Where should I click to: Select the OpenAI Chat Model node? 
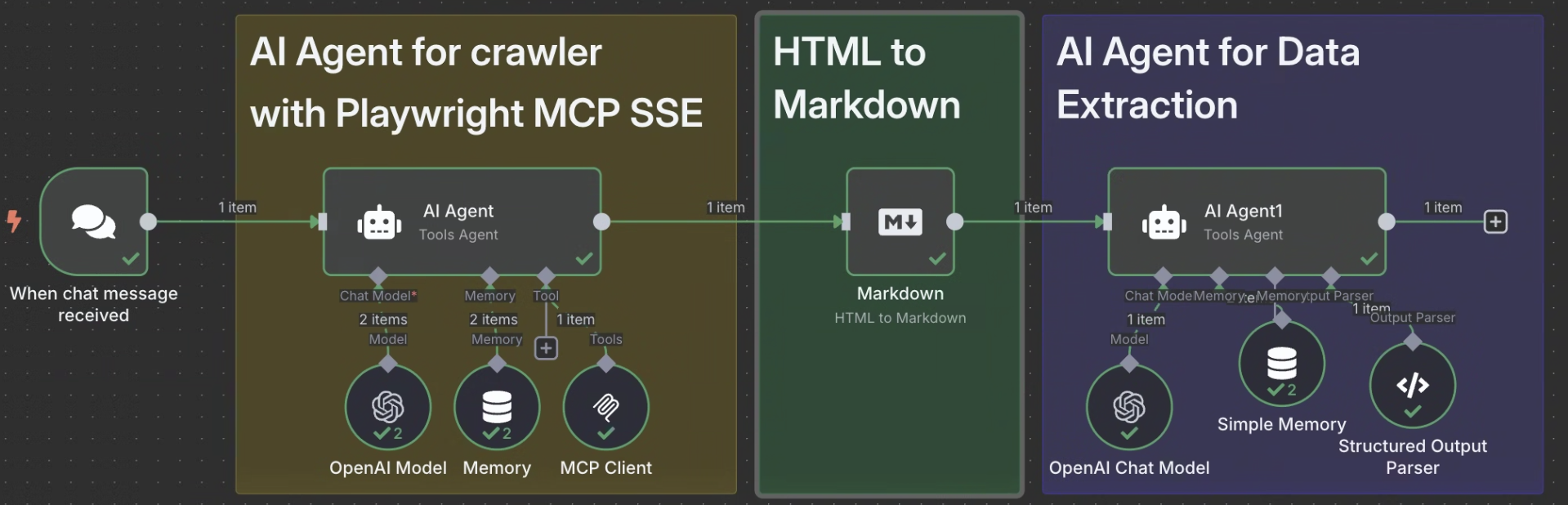(1129, 407)
